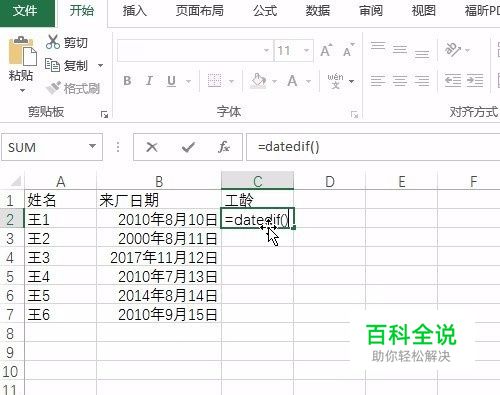Open Clipboard (剪贴板) group dialog launcher

pyautogui.click(x=104, y=115)
